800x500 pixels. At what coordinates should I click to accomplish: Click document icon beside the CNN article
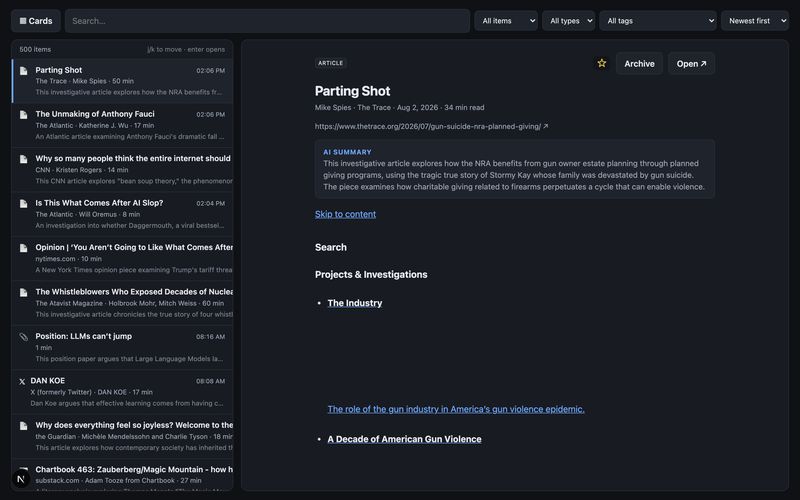(x=23, y=159)
